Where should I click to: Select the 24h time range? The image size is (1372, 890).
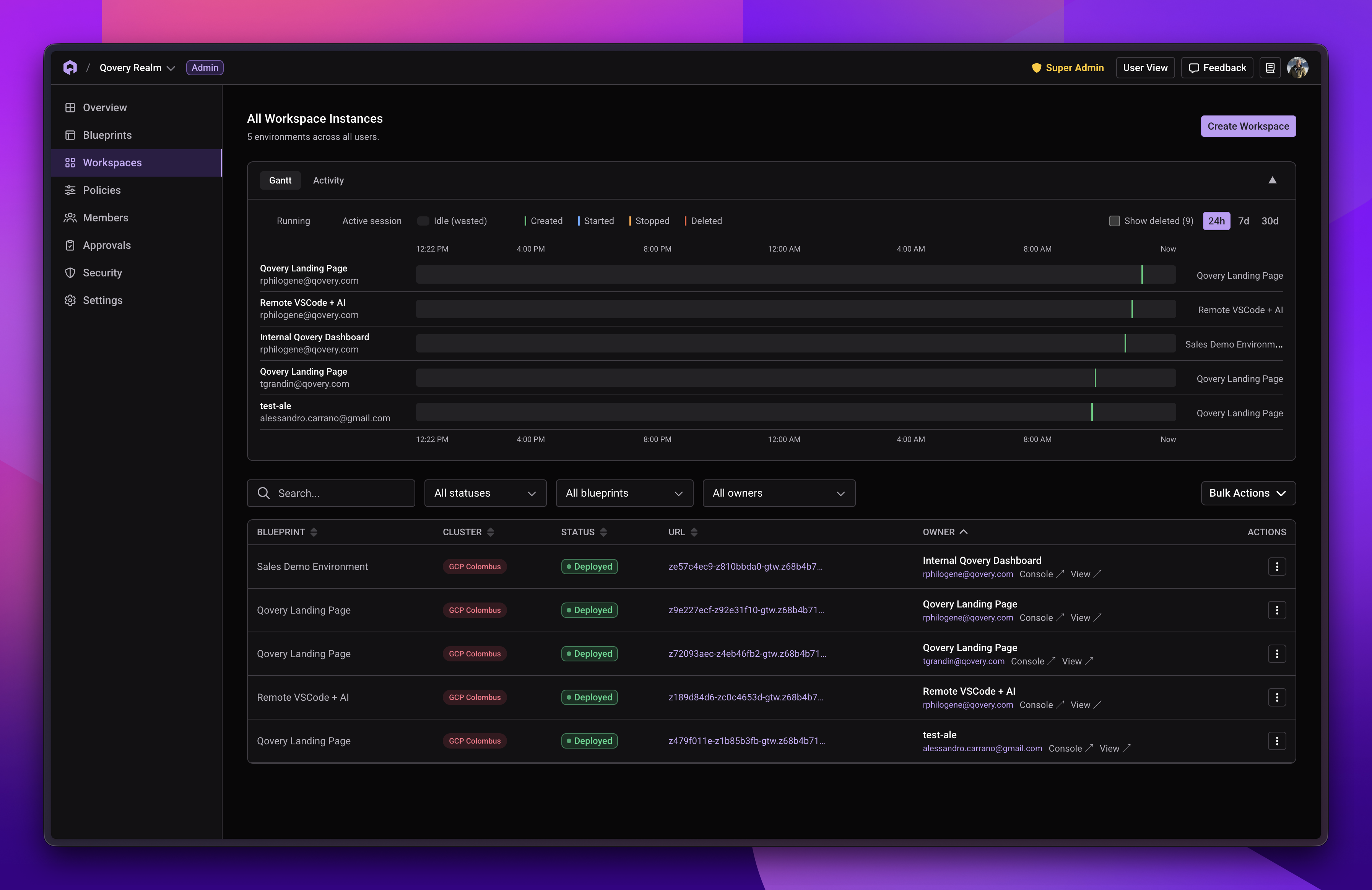(x=1216, y=221)
